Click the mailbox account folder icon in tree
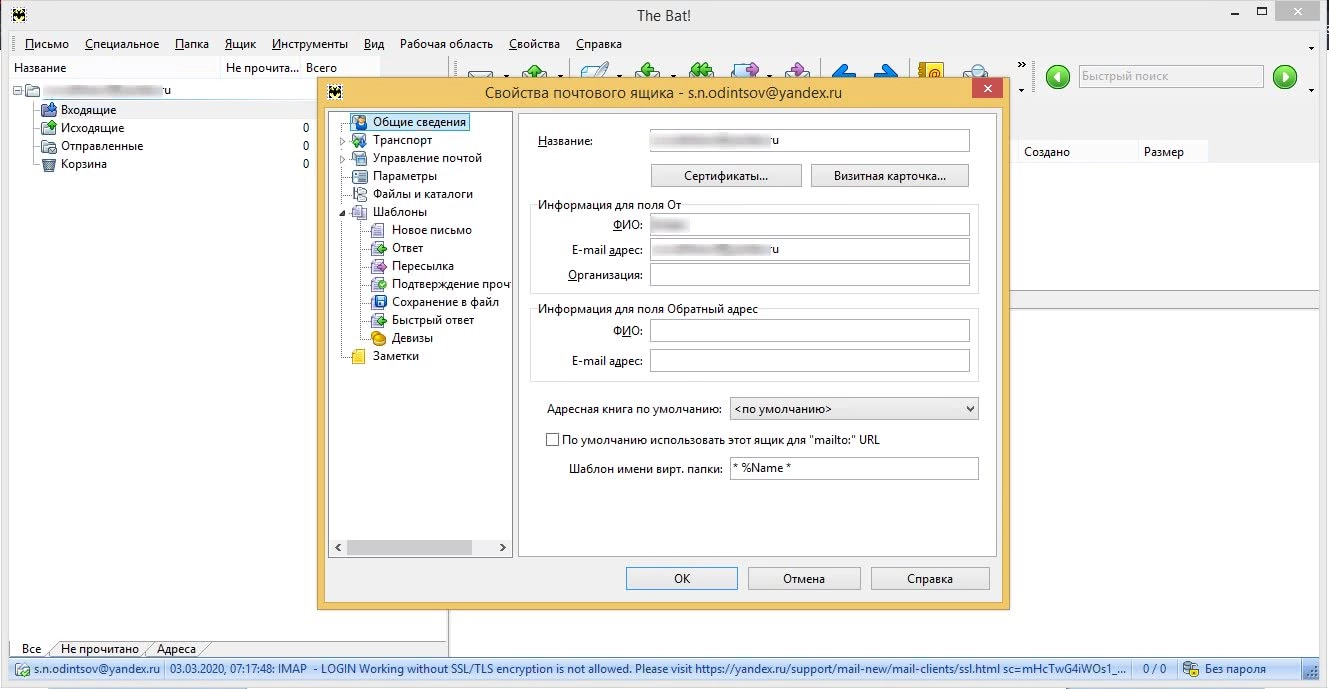The width and height of the screenshot is (1329, 689). (31, 91)
